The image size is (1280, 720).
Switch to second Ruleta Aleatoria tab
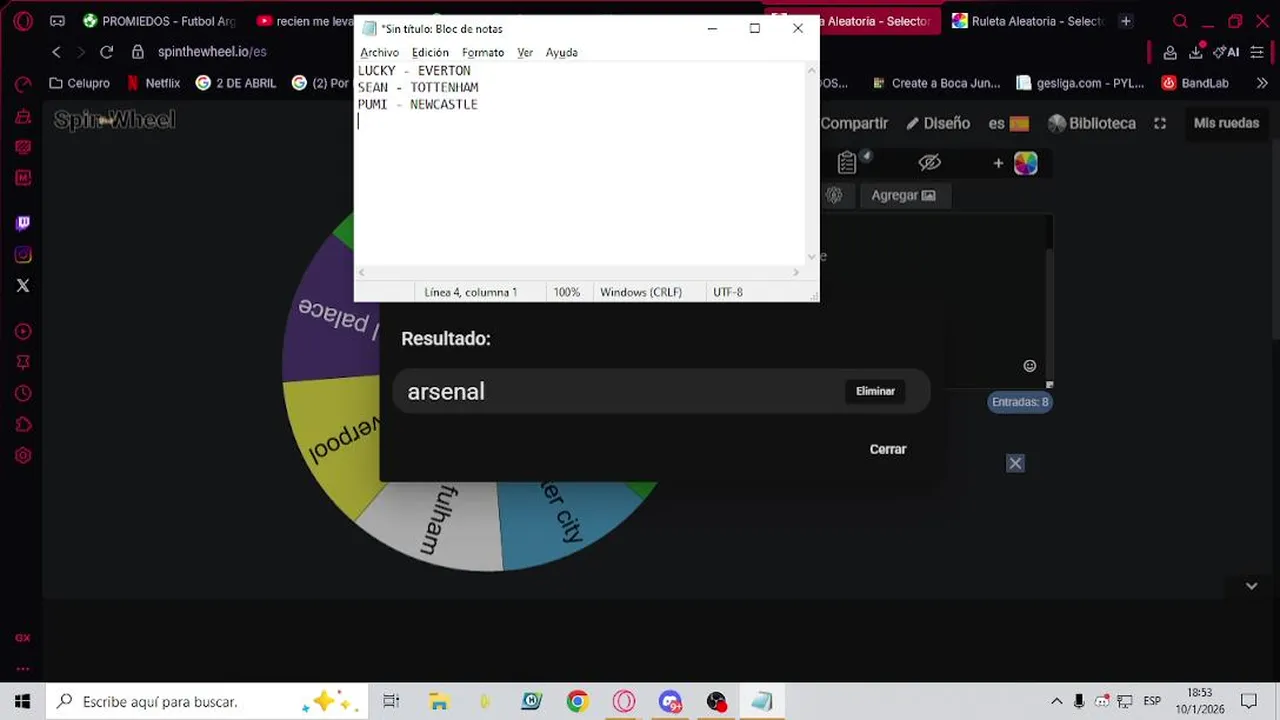[1028, 21]
